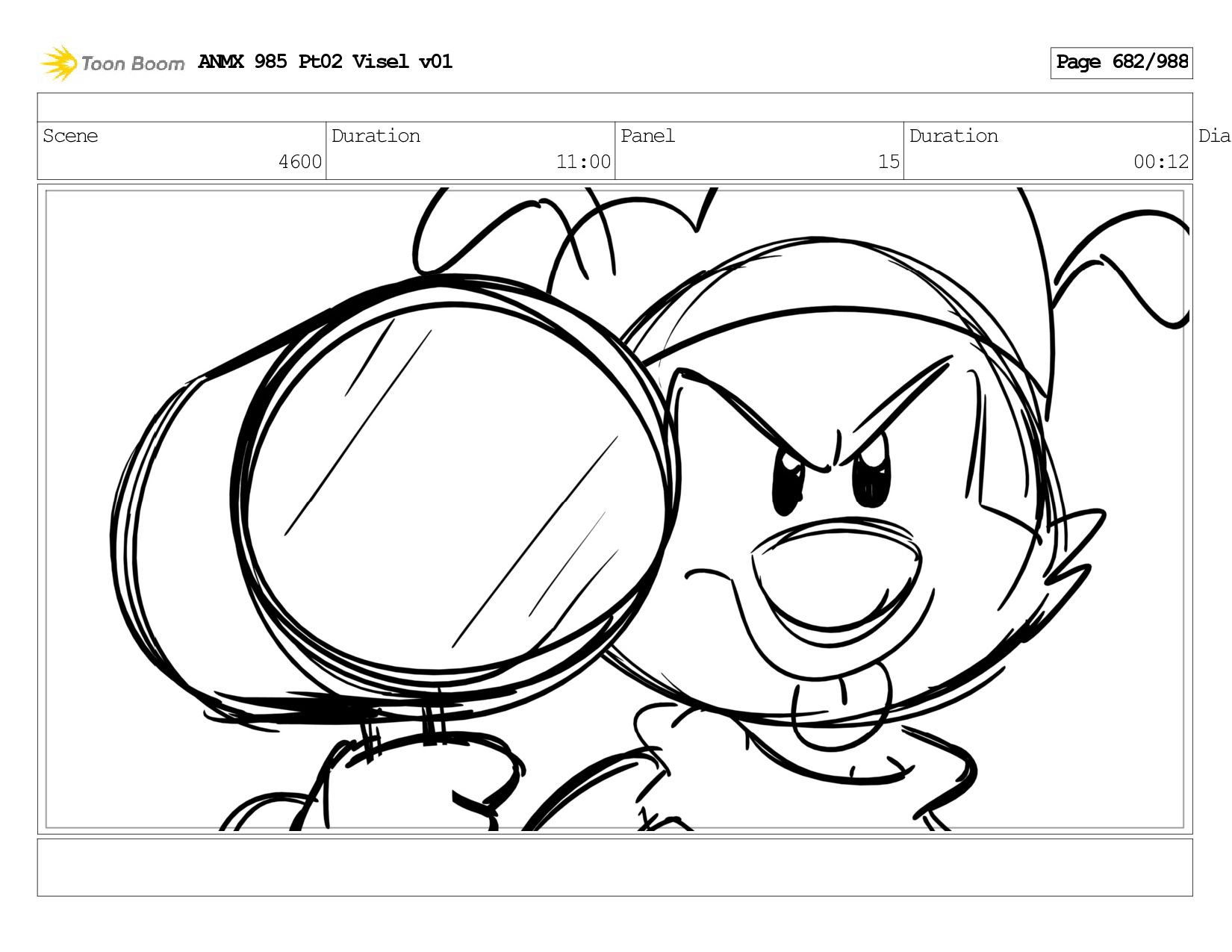Click the "Duration" label above 00:12
The width and height of the screenshot is (1232, 952).
point(953,136)
